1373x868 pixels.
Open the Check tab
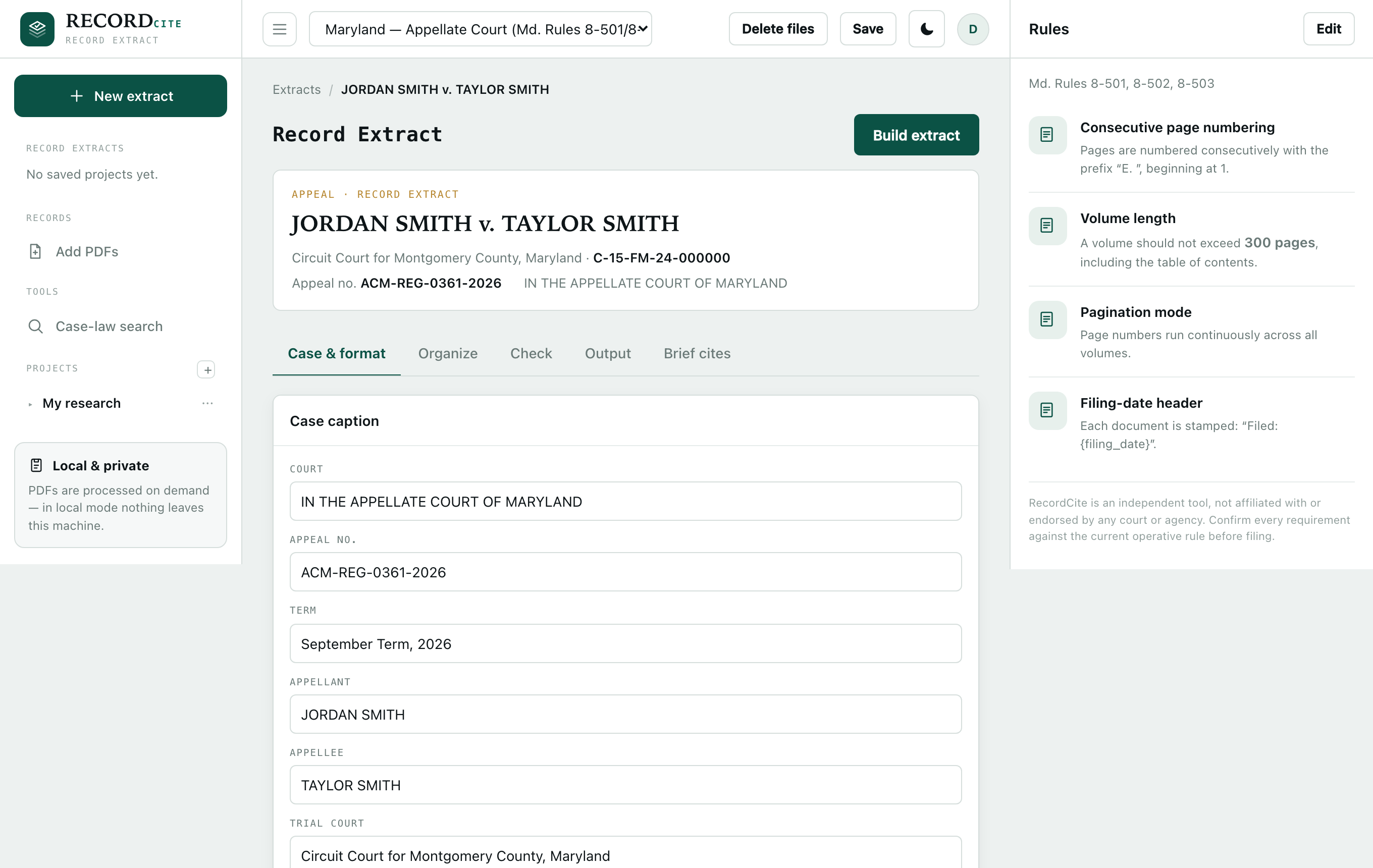coord(531,353)
